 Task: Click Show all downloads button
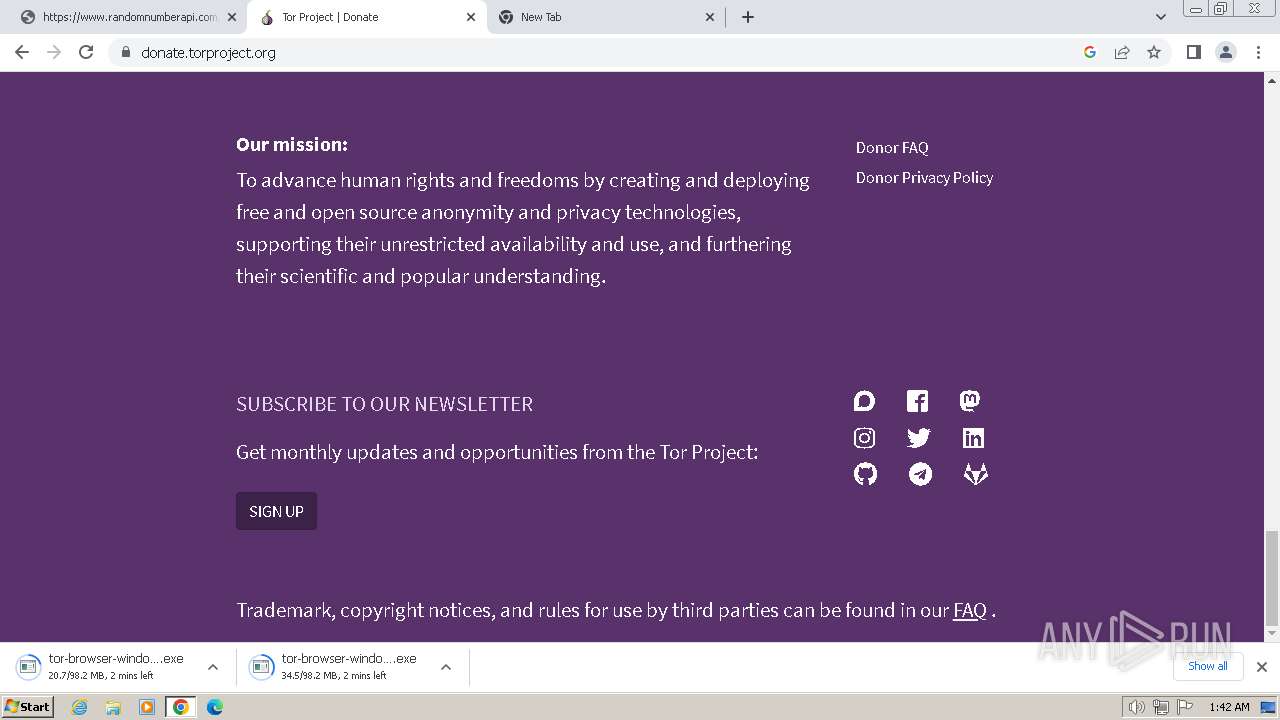tap(1207, 666)
